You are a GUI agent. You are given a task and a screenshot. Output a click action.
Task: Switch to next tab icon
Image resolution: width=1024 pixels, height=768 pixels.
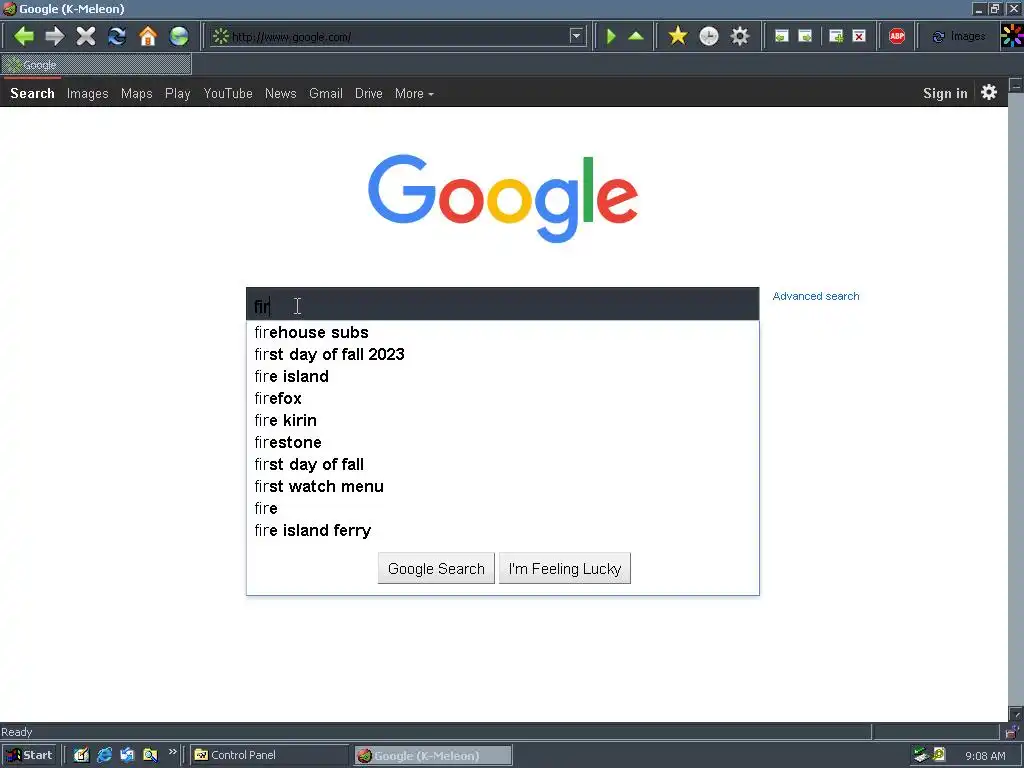tap(805, 36)
